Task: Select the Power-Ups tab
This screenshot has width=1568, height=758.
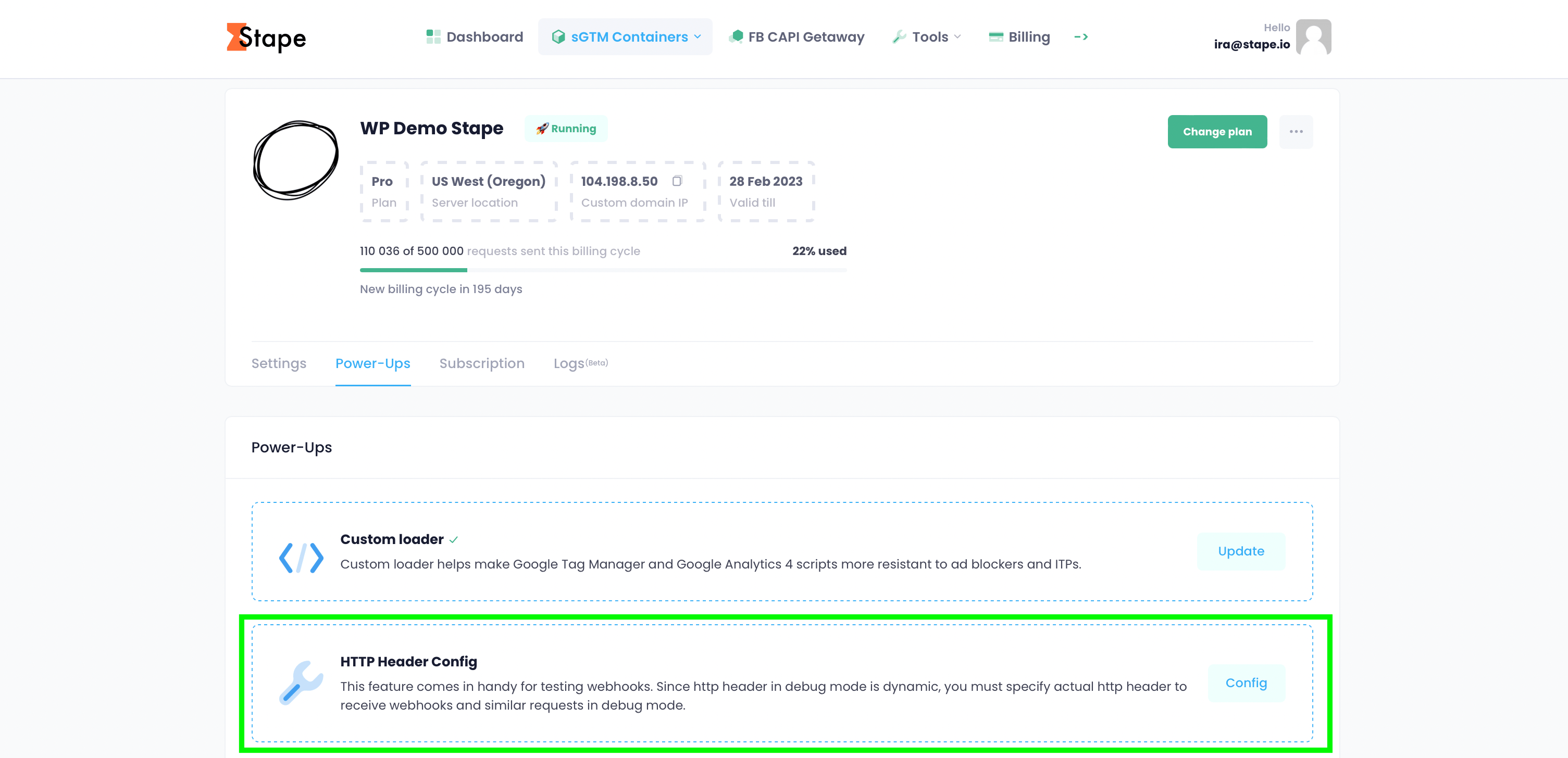Action: (373, 363)
